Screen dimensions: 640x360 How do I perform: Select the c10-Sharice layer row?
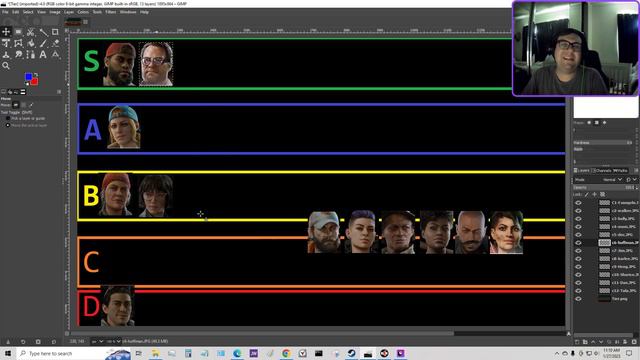[605, 275]
